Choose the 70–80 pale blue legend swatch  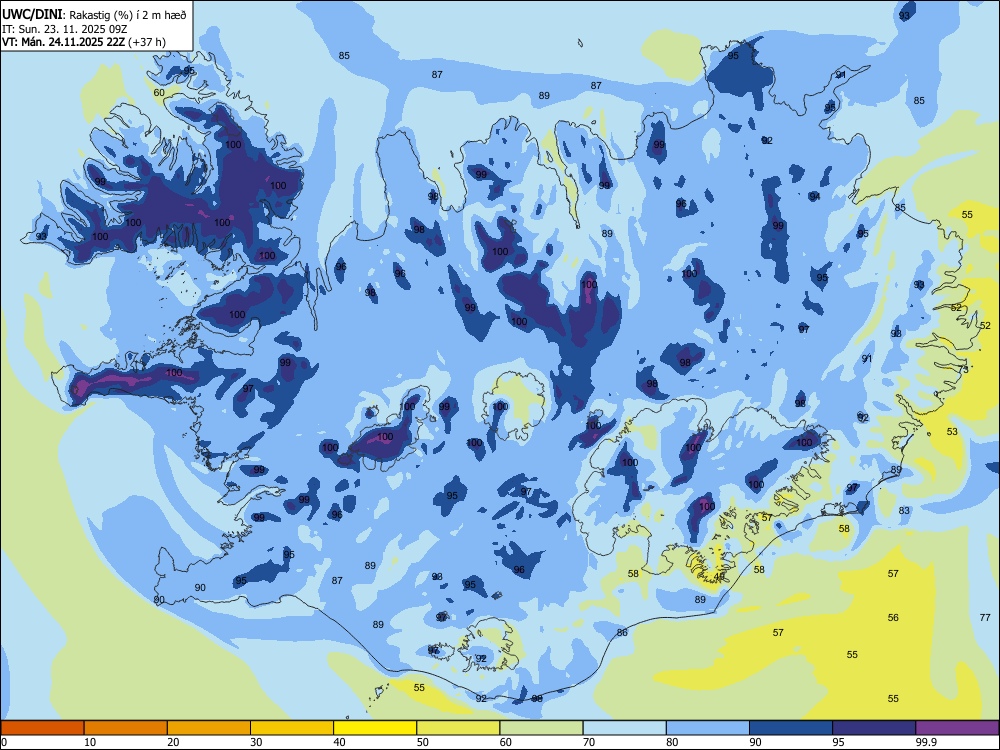click(x=624, y=728)
